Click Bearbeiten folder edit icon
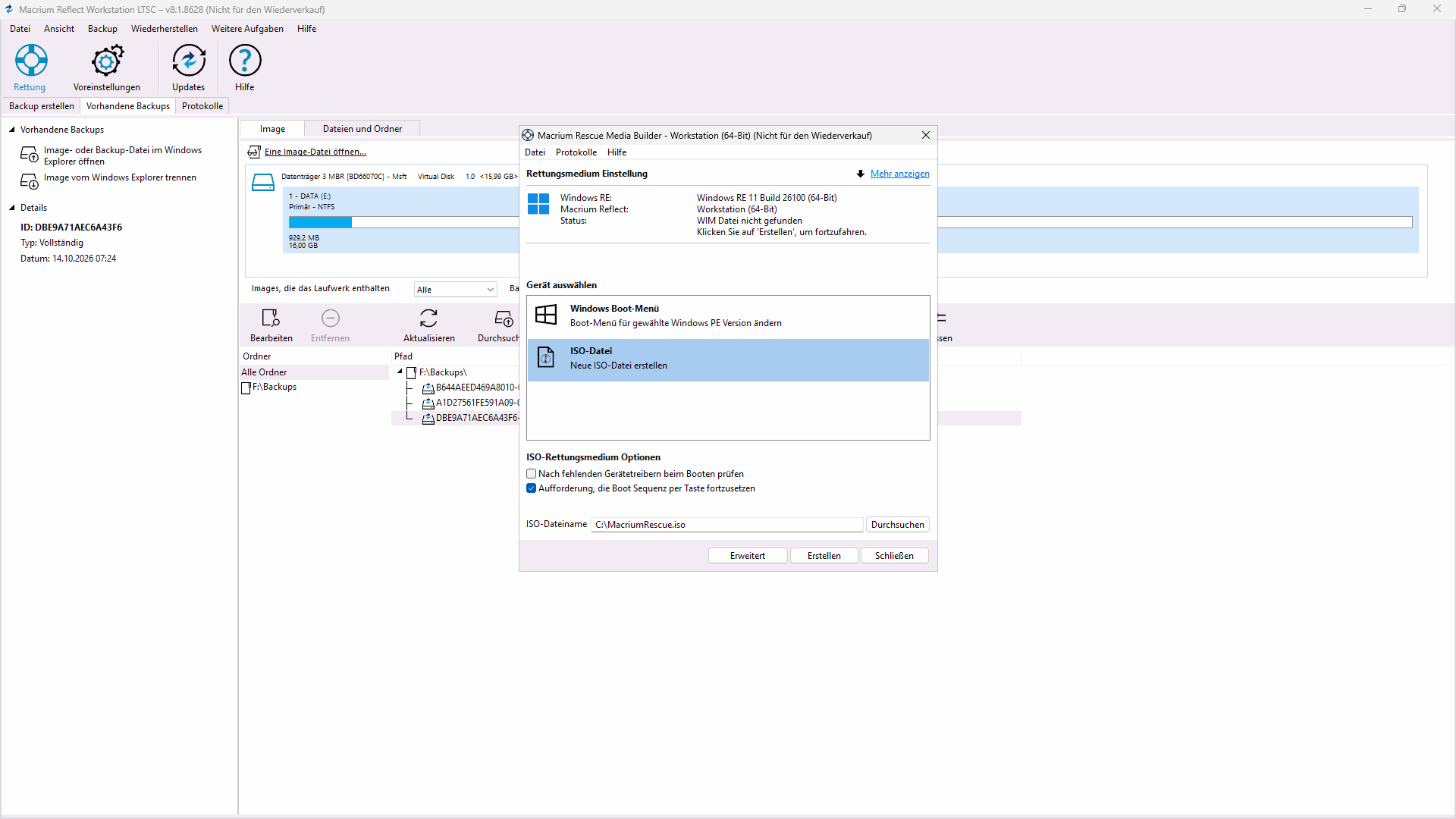This screenshot has height=819, width=1456. point(271,318)
